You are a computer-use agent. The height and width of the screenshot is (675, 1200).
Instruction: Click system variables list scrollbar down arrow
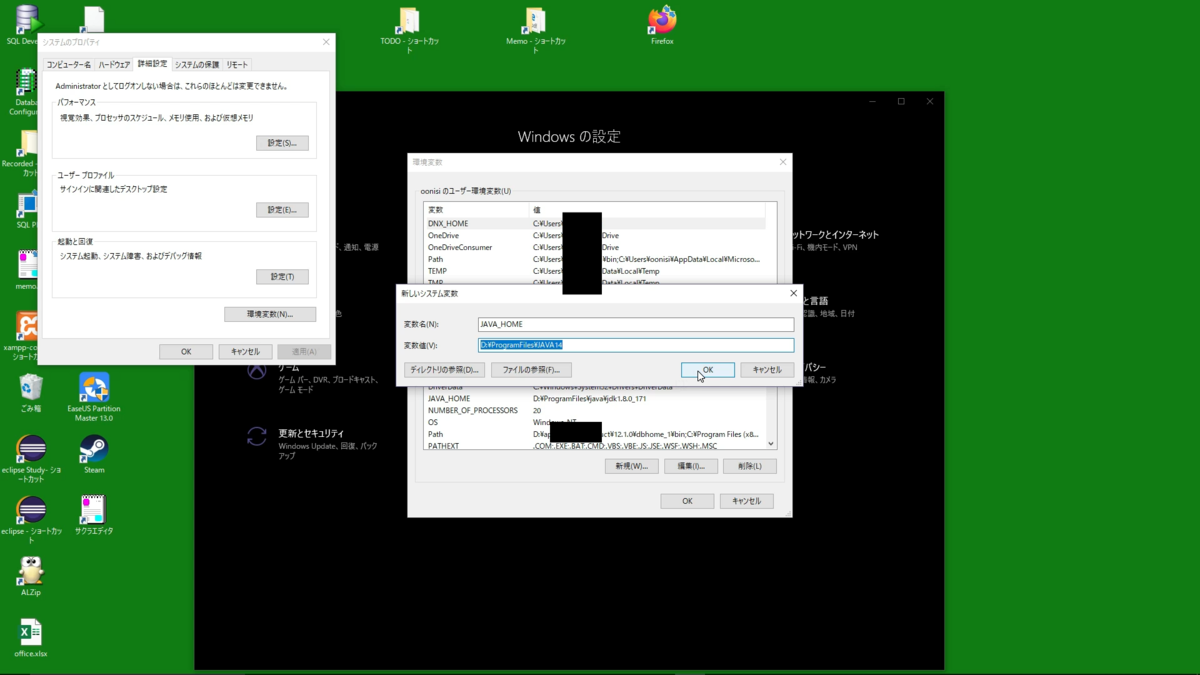[x=771, y=444]
